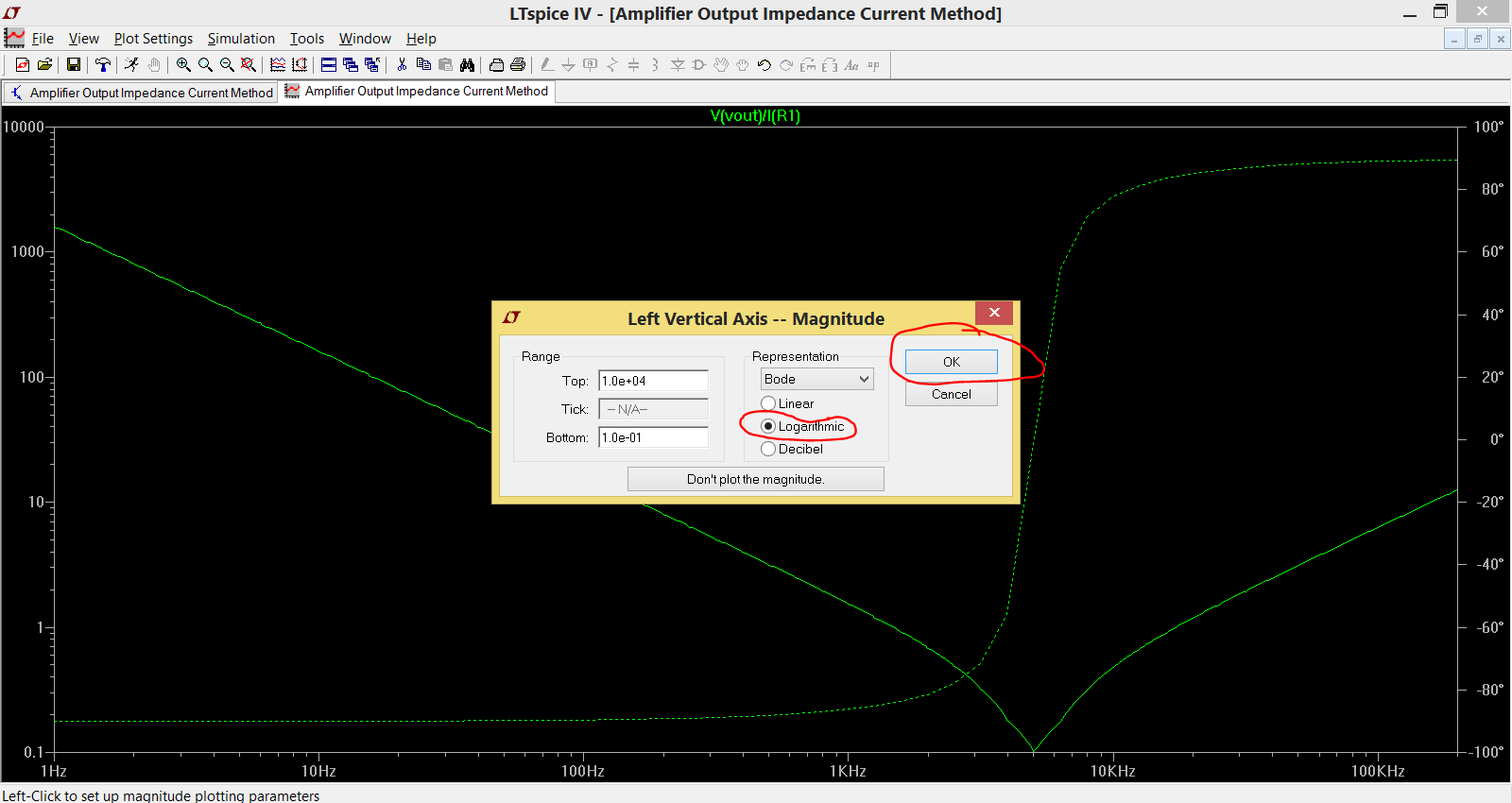This screenshot has height=803, width=1512.
Task: Click the Print Setup icon
Action: [496, 65]
